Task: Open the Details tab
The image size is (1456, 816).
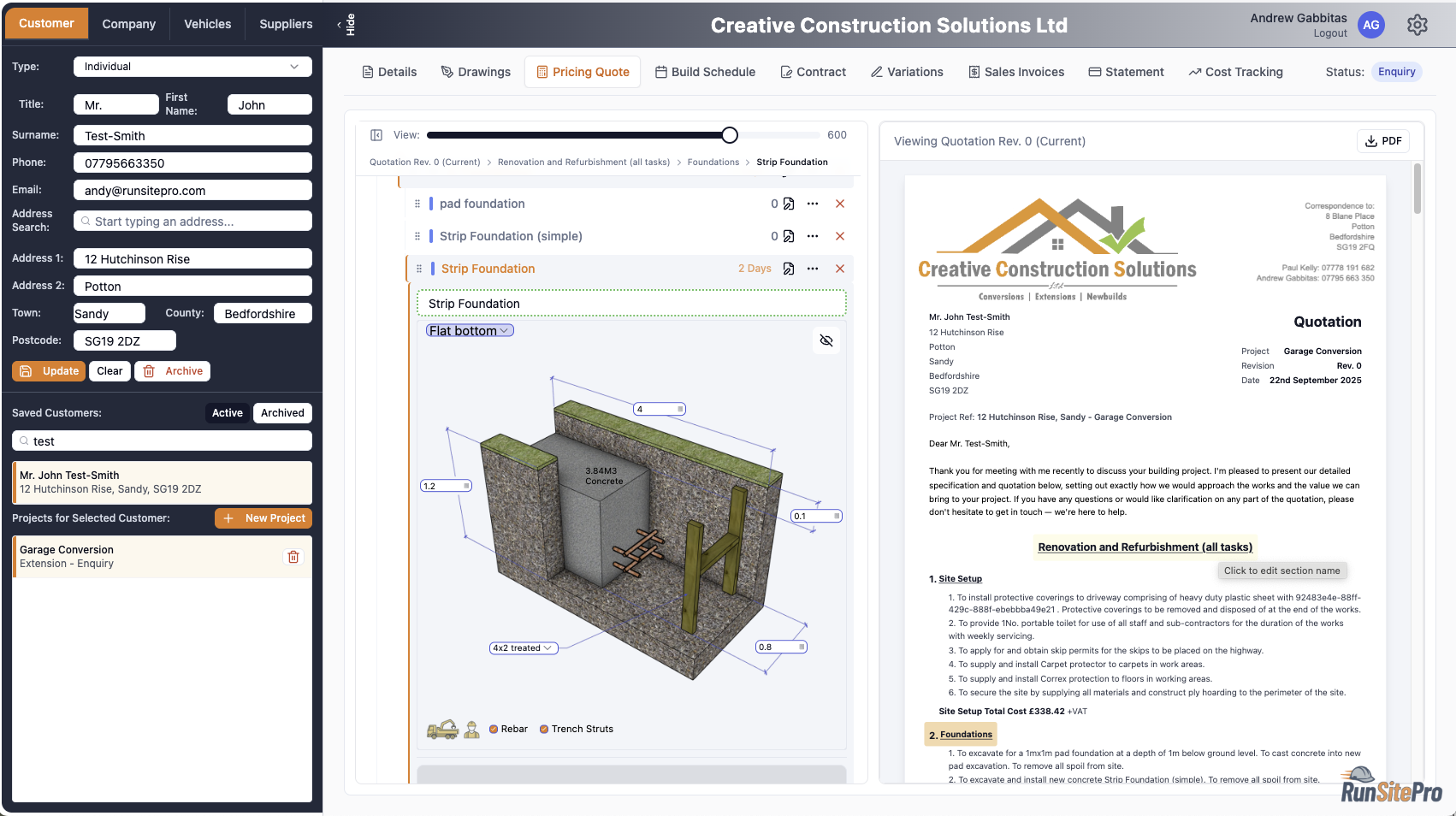Action: click(x=389, y=72)
